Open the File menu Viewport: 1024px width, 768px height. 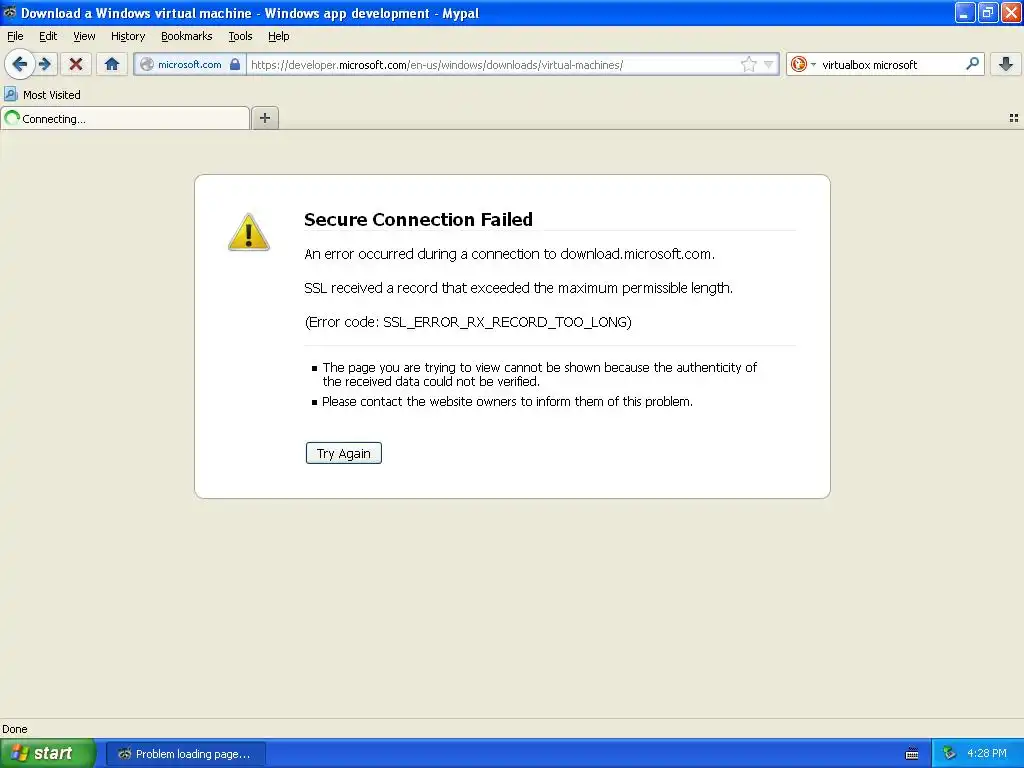(15, 36)
